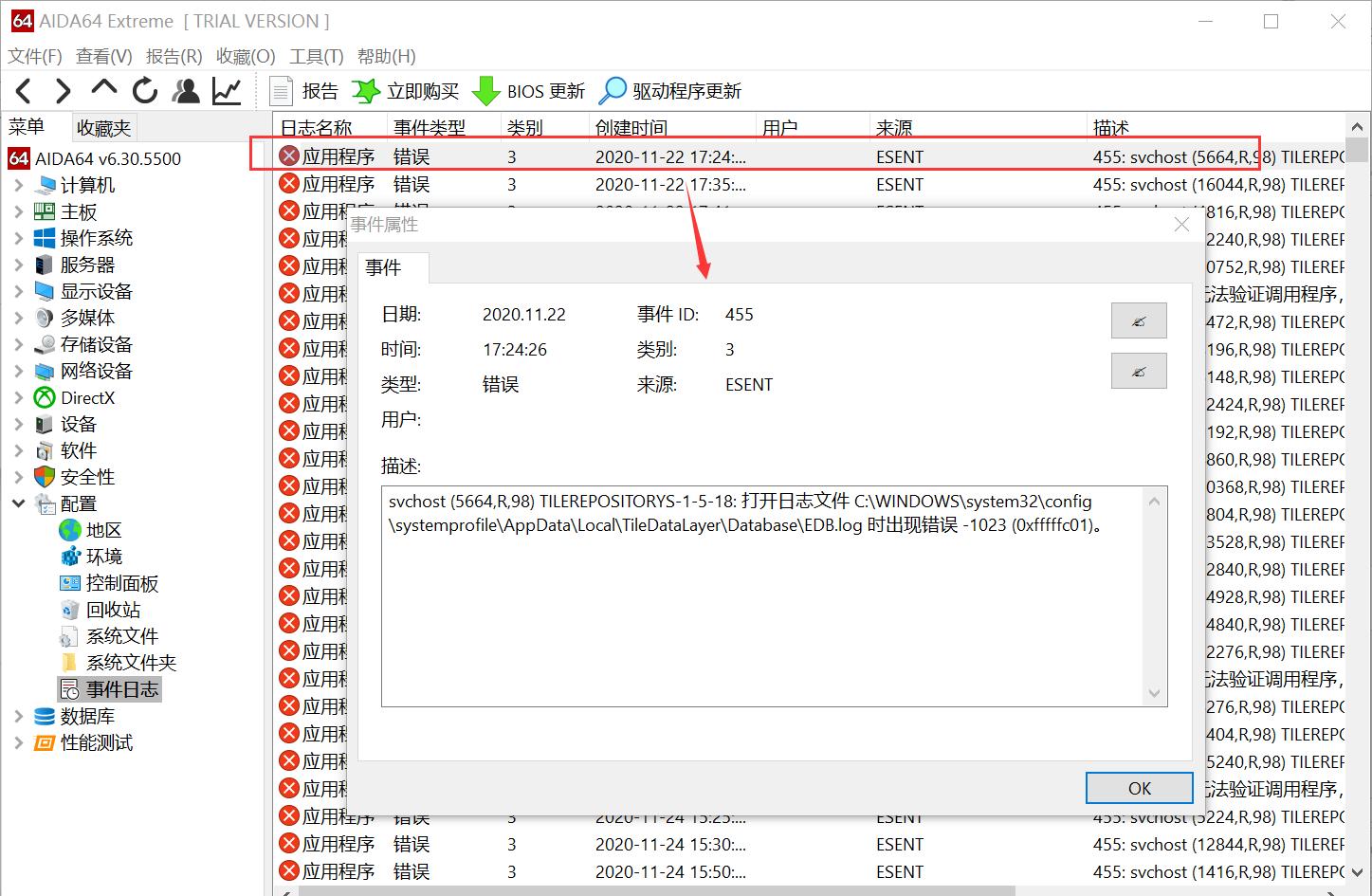Select the 事件日志 tree item
The width and height of the screenshot is (1372, 896).
tap(109, 689)
